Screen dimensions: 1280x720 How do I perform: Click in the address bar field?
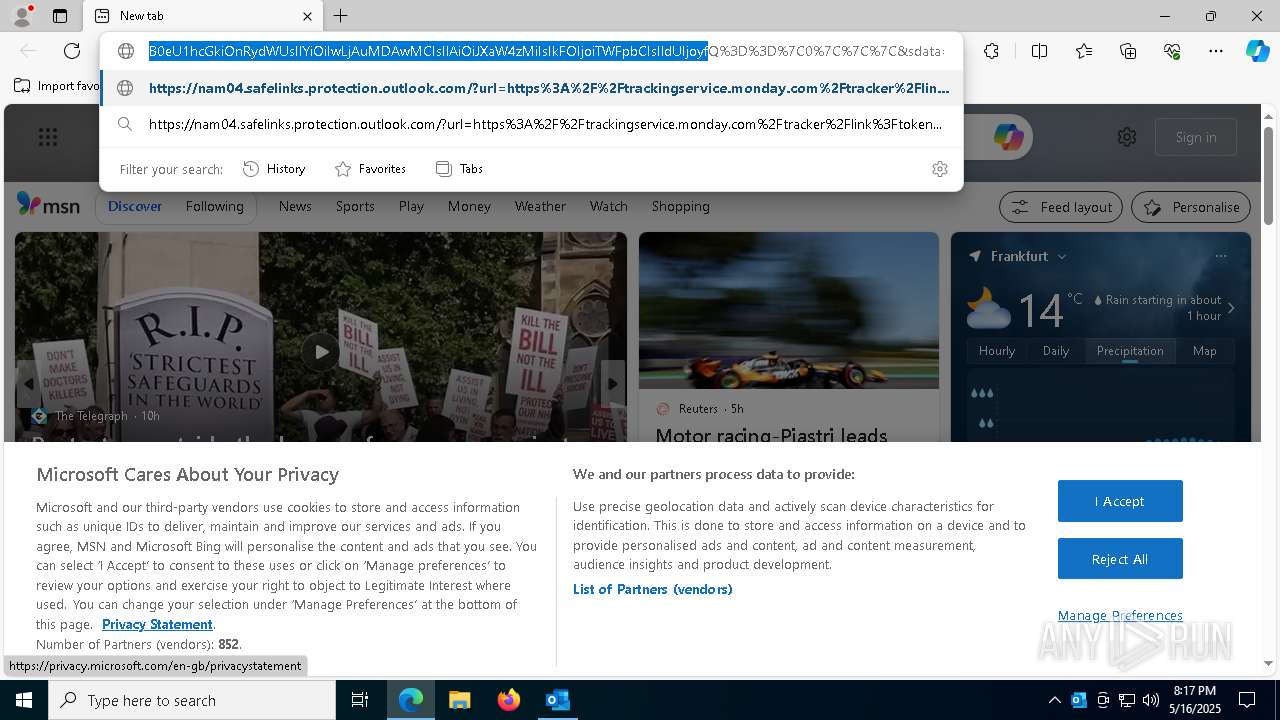point(545,51)
